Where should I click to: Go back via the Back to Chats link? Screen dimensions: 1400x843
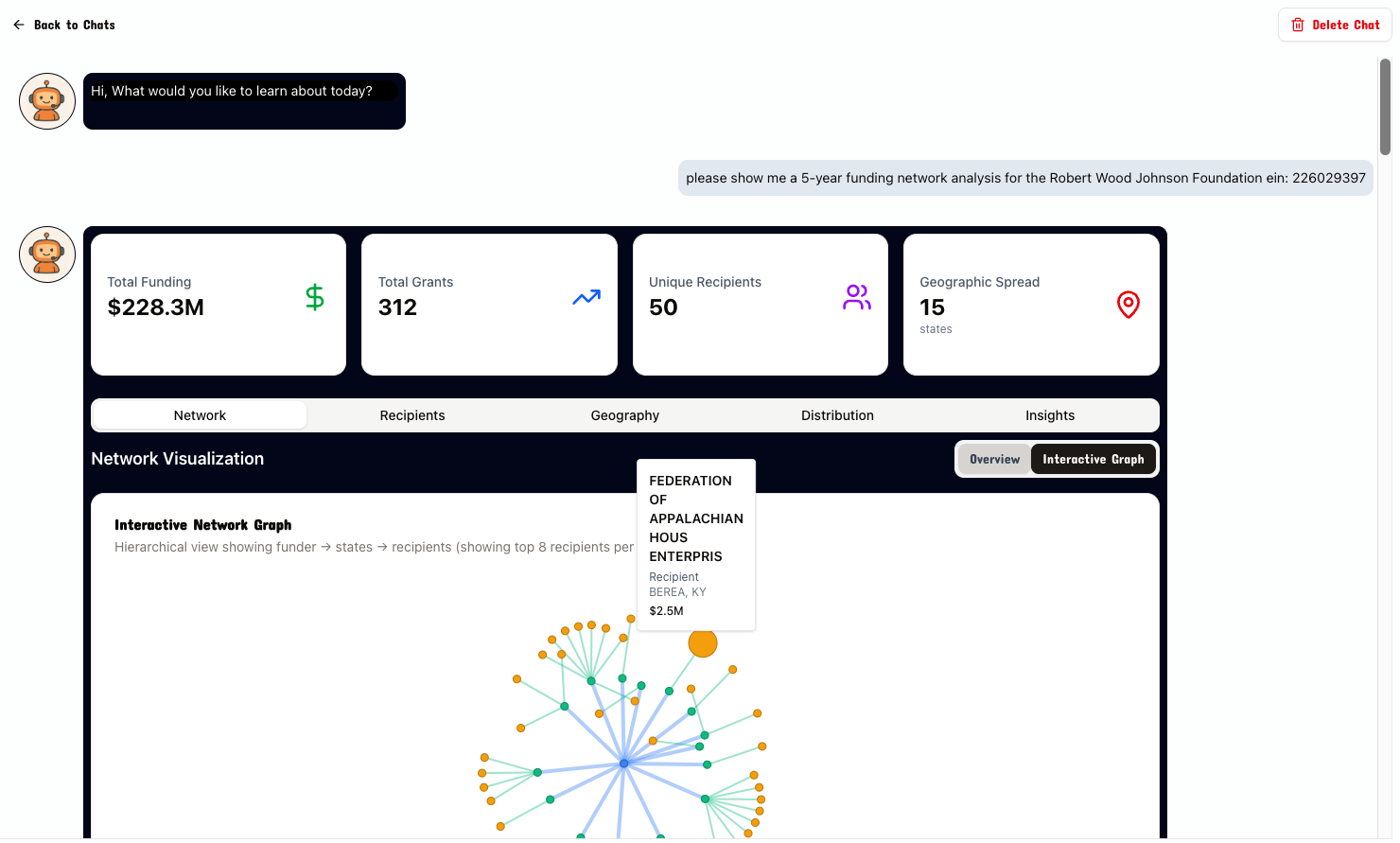point(64,25)
